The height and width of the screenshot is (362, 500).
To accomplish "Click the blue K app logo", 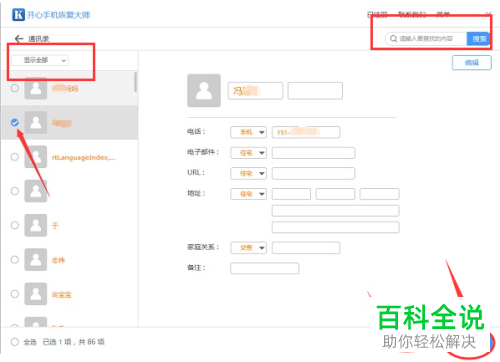I will 18,15.
